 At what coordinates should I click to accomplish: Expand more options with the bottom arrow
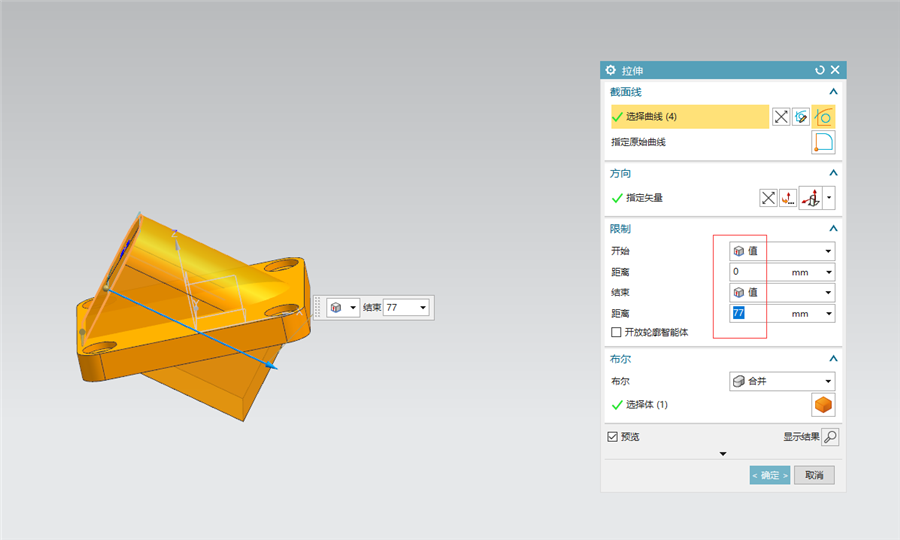point(723,454)
